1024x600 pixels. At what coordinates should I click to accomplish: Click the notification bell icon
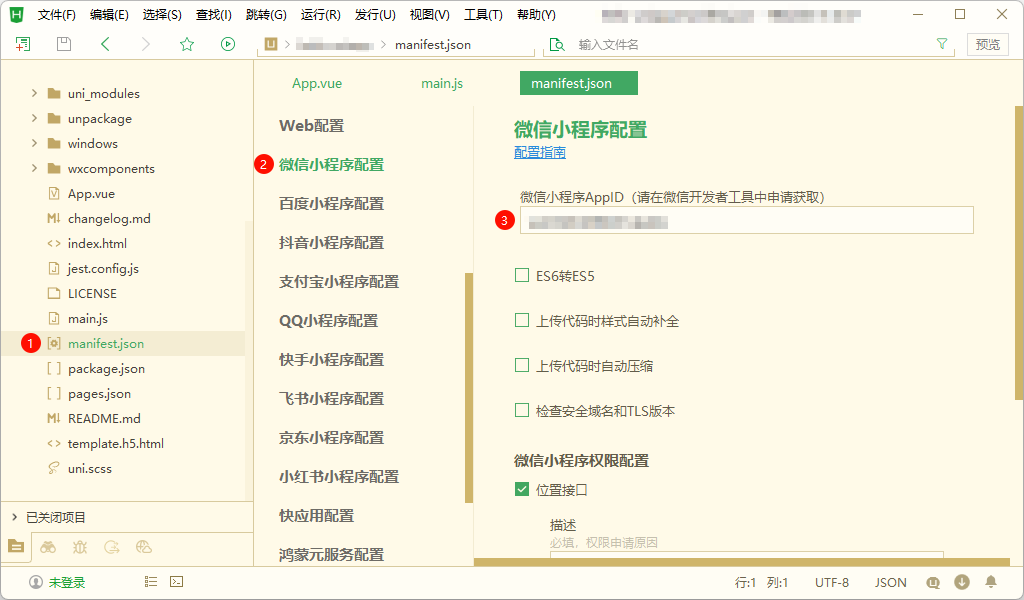tap(991, 582)
